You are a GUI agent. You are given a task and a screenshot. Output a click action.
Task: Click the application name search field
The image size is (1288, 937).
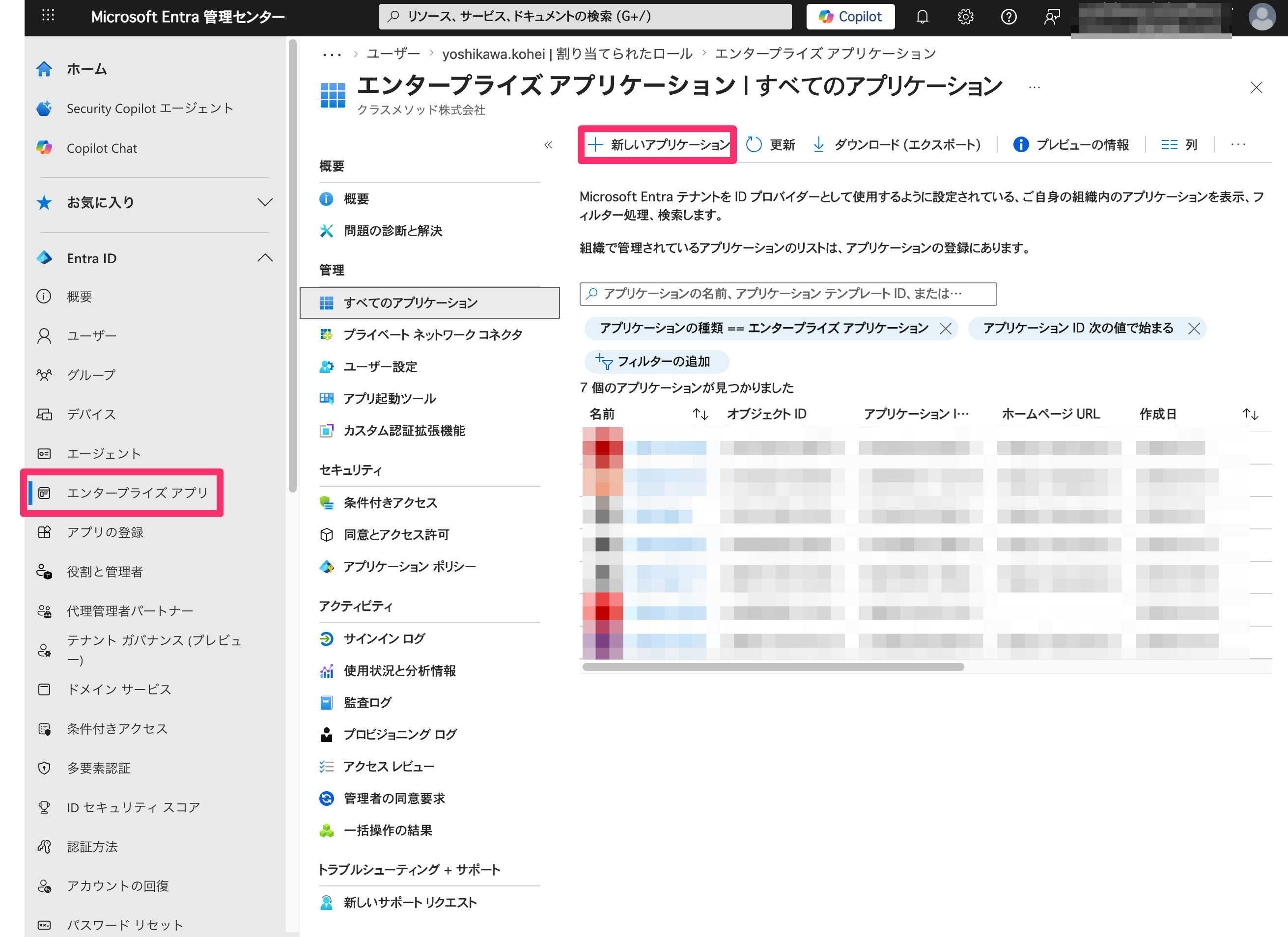[788, 294]
